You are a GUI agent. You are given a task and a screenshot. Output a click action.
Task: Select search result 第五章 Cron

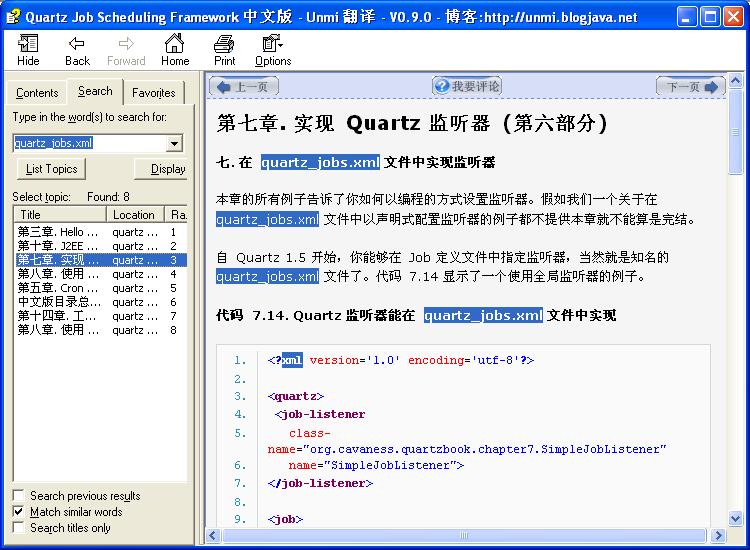pos(58,288)
